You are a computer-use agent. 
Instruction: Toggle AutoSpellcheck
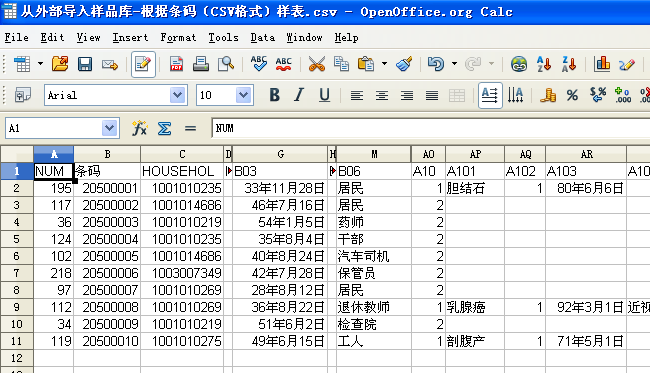(284, 64)
